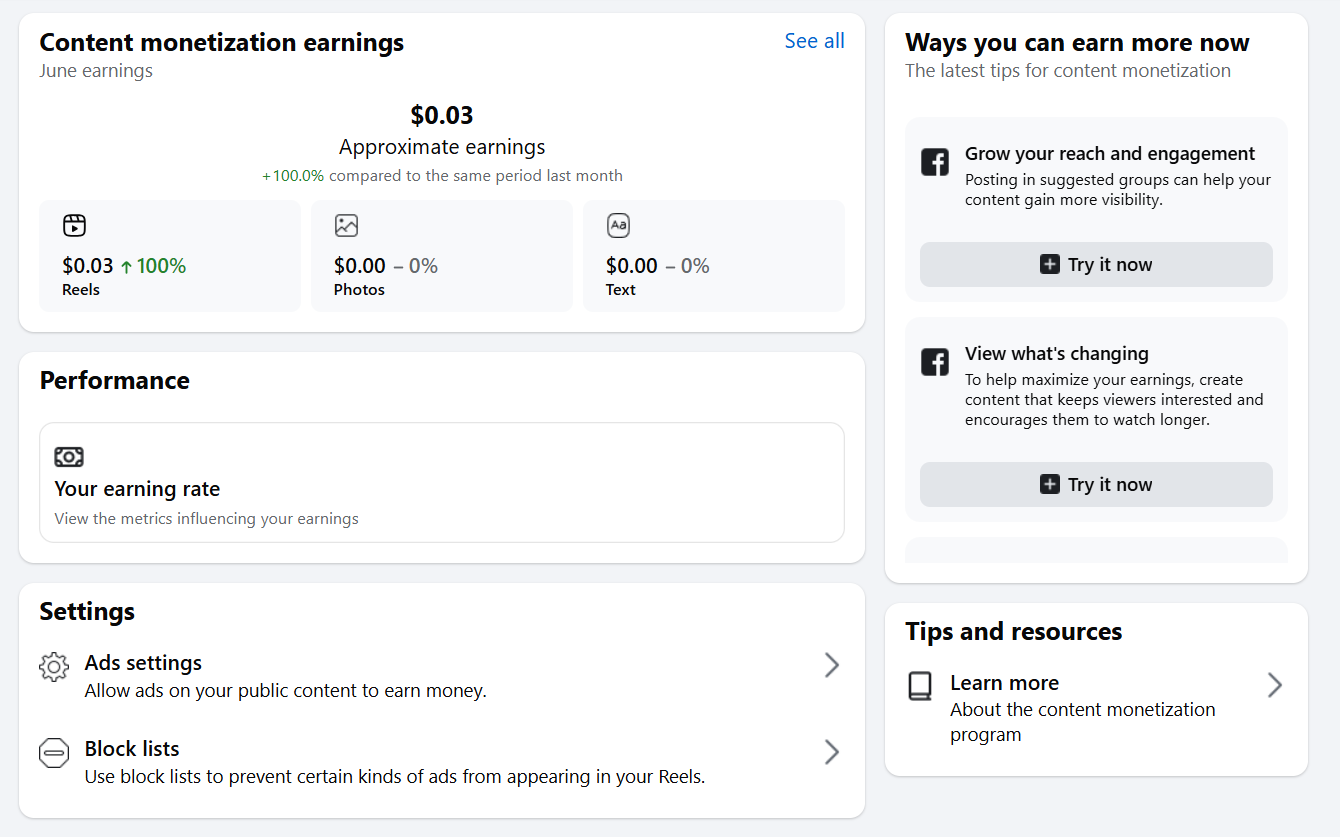This screenshot has width=1340, height=837.
Task: Click the Block lists stop icon
Action: point(54,753)
